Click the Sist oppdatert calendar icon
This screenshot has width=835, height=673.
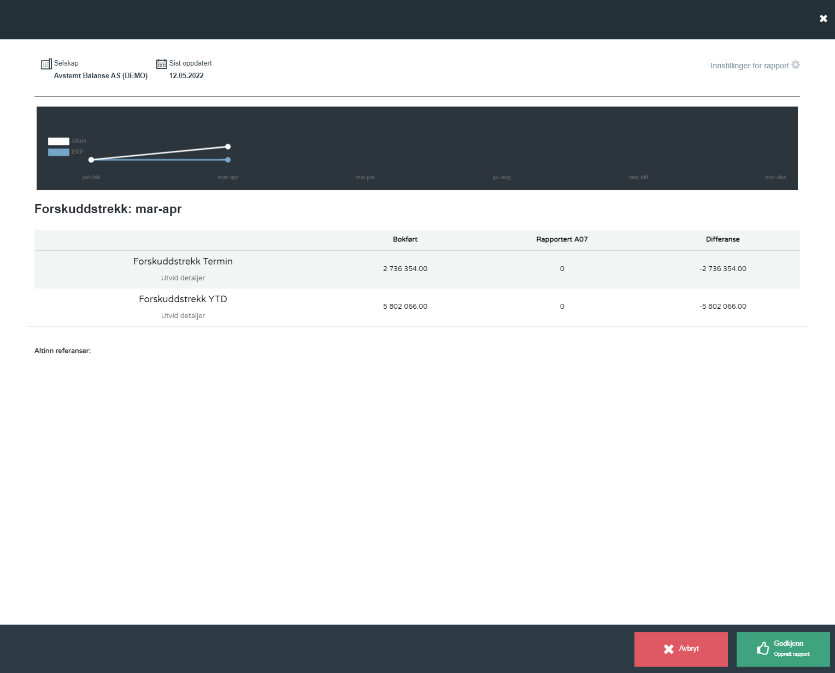point(161,64)
